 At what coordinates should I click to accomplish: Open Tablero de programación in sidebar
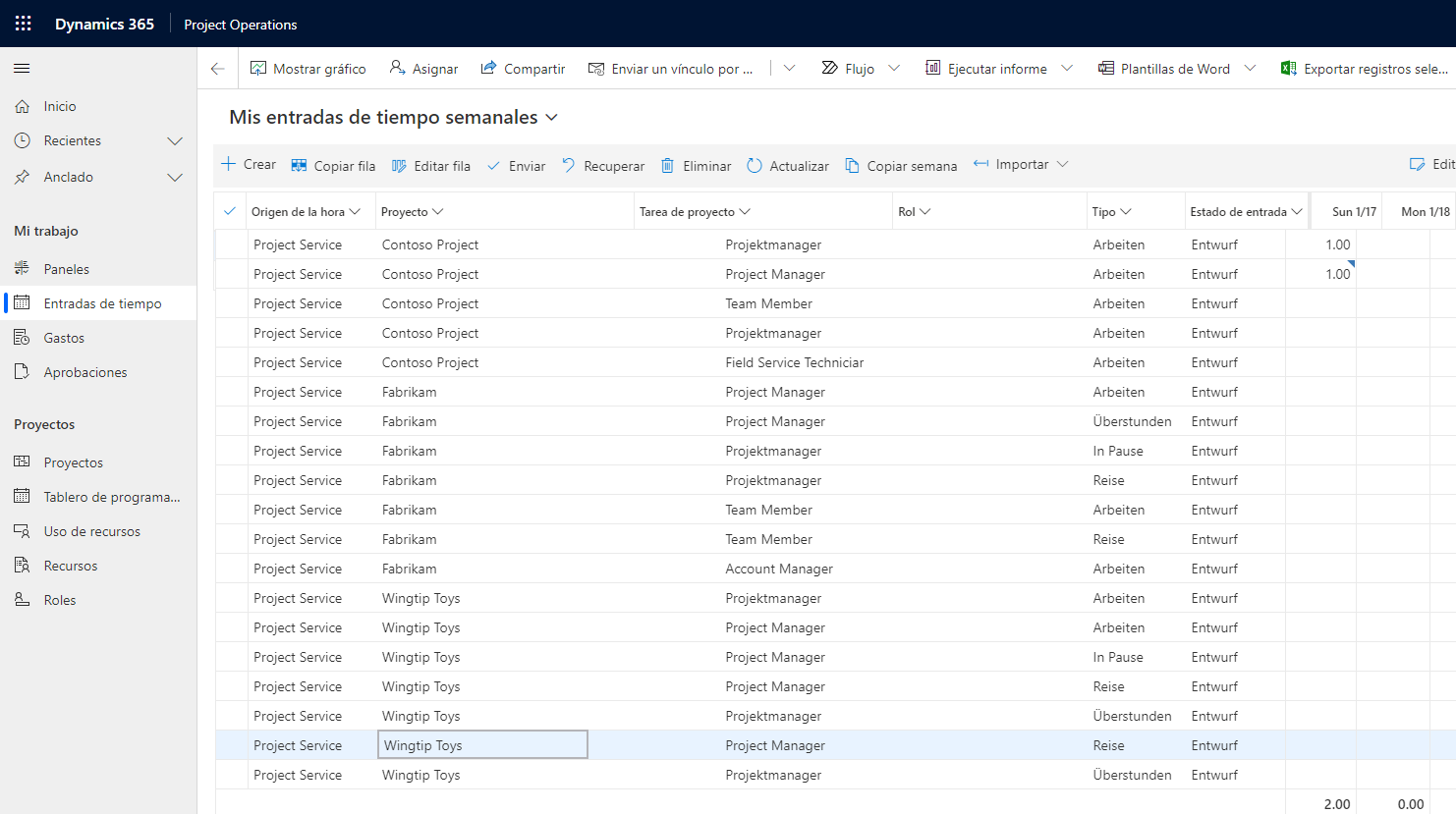[x=98, y=497]
